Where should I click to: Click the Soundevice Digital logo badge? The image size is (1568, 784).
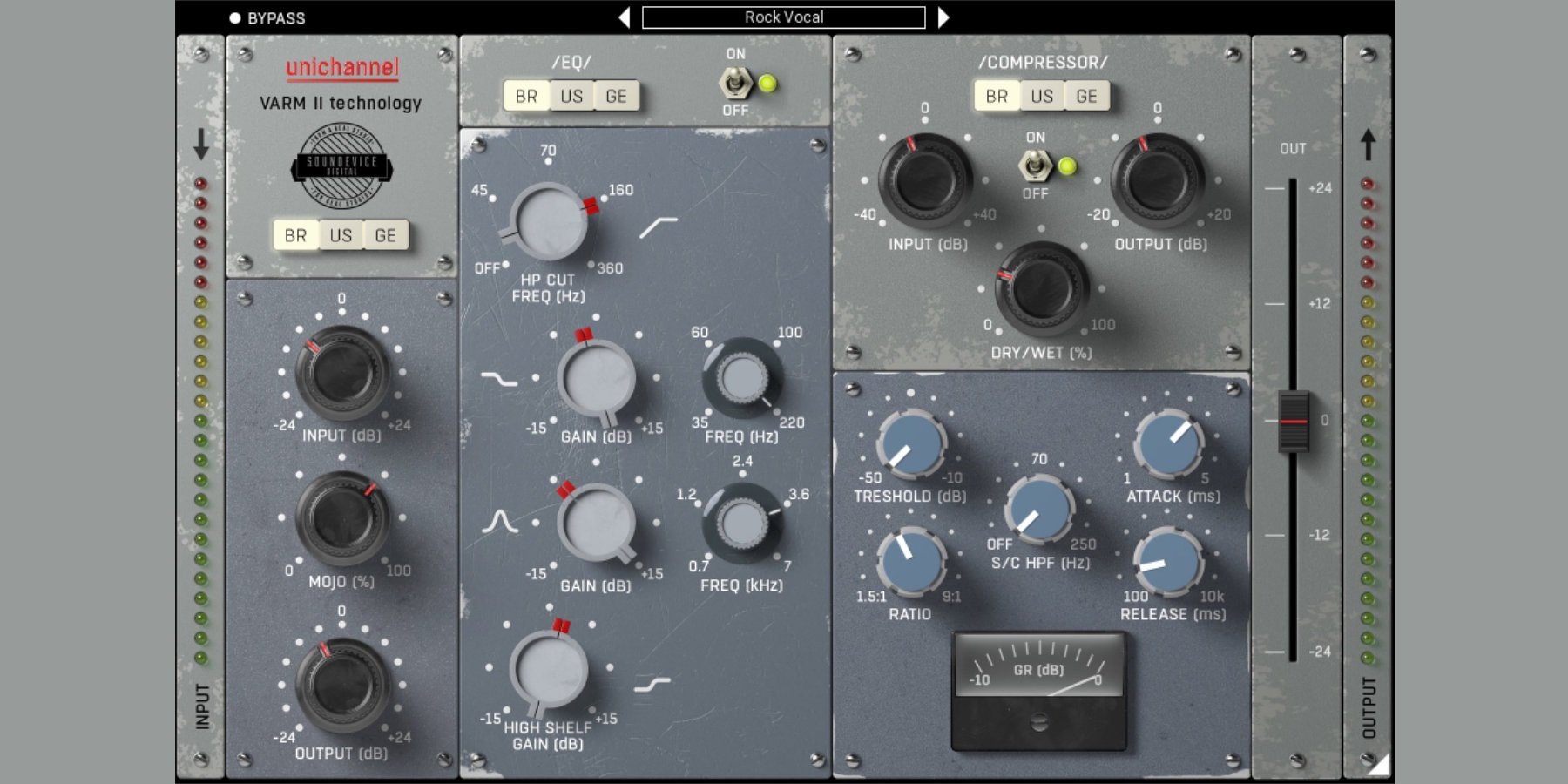(x=341, y=166)
